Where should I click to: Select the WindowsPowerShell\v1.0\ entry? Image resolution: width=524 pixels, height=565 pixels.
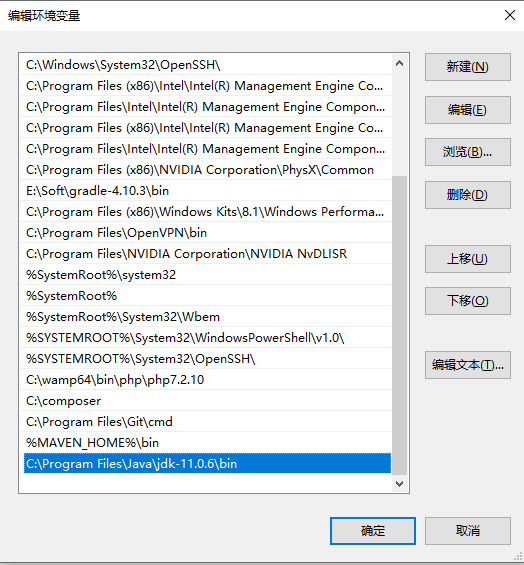coord(205,338)
